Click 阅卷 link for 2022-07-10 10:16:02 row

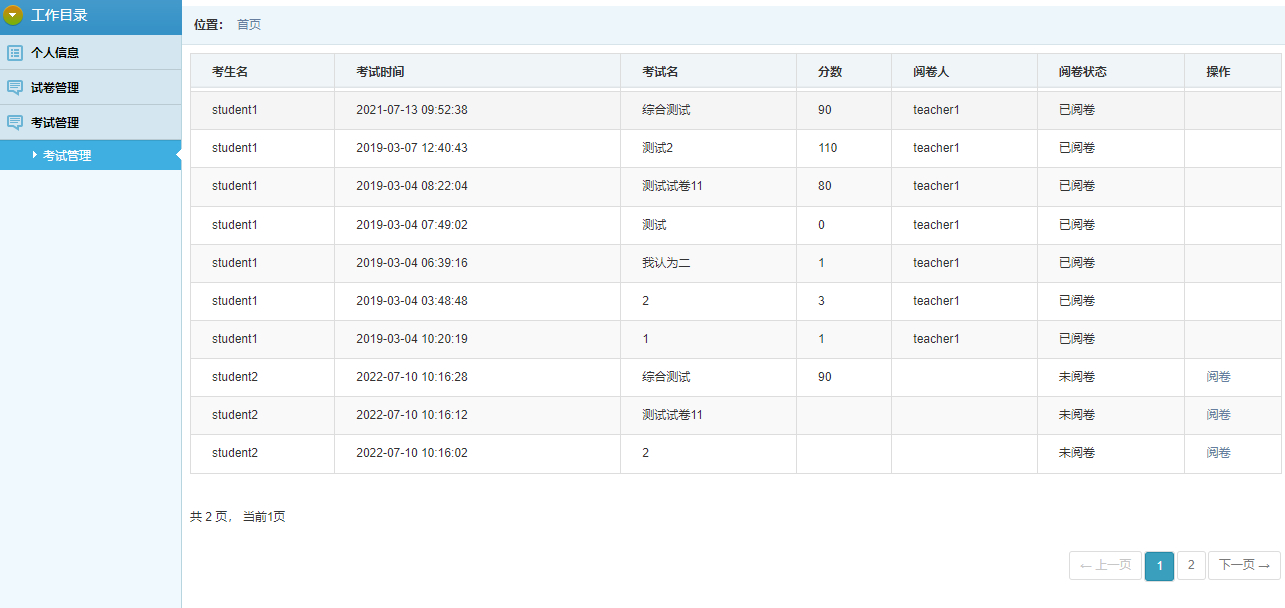pyautogui.click(x=1218, y=453)
